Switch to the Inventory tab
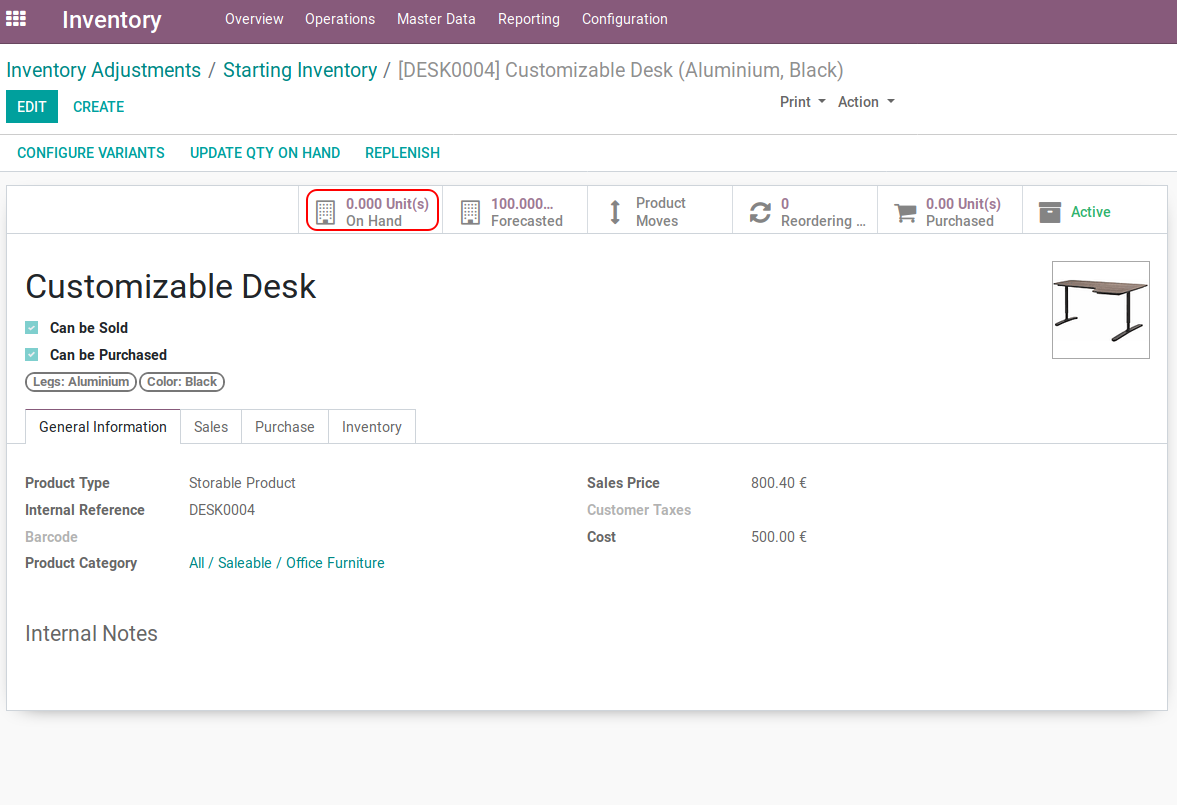The width and height of the screenshot is (1191, 805). 371,427
